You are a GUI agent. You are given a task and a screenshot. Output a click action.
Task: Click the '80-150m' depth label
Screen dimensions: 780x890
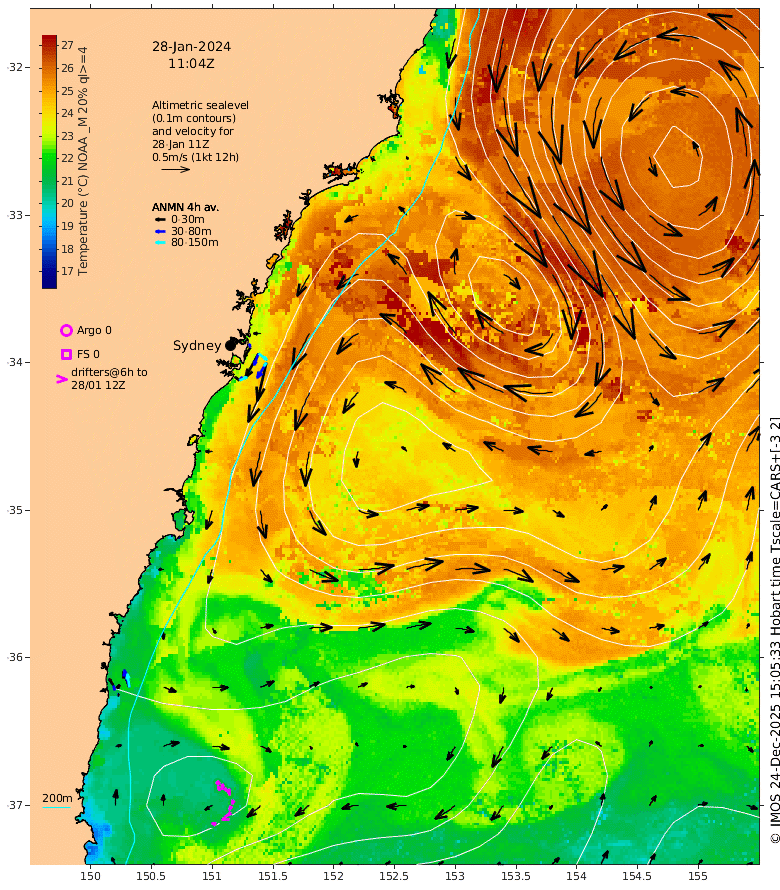click(x=195, y=242)
